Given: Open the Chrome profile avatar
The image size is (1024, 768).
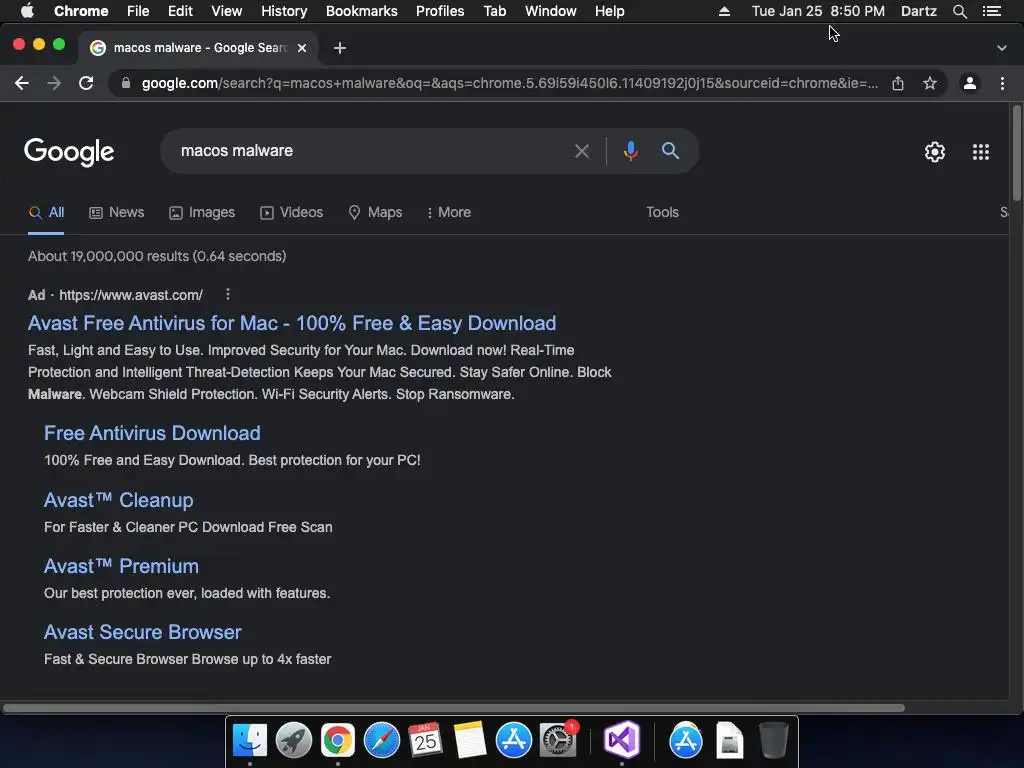Looking at the screenshot, I should [x=970, y=83].
